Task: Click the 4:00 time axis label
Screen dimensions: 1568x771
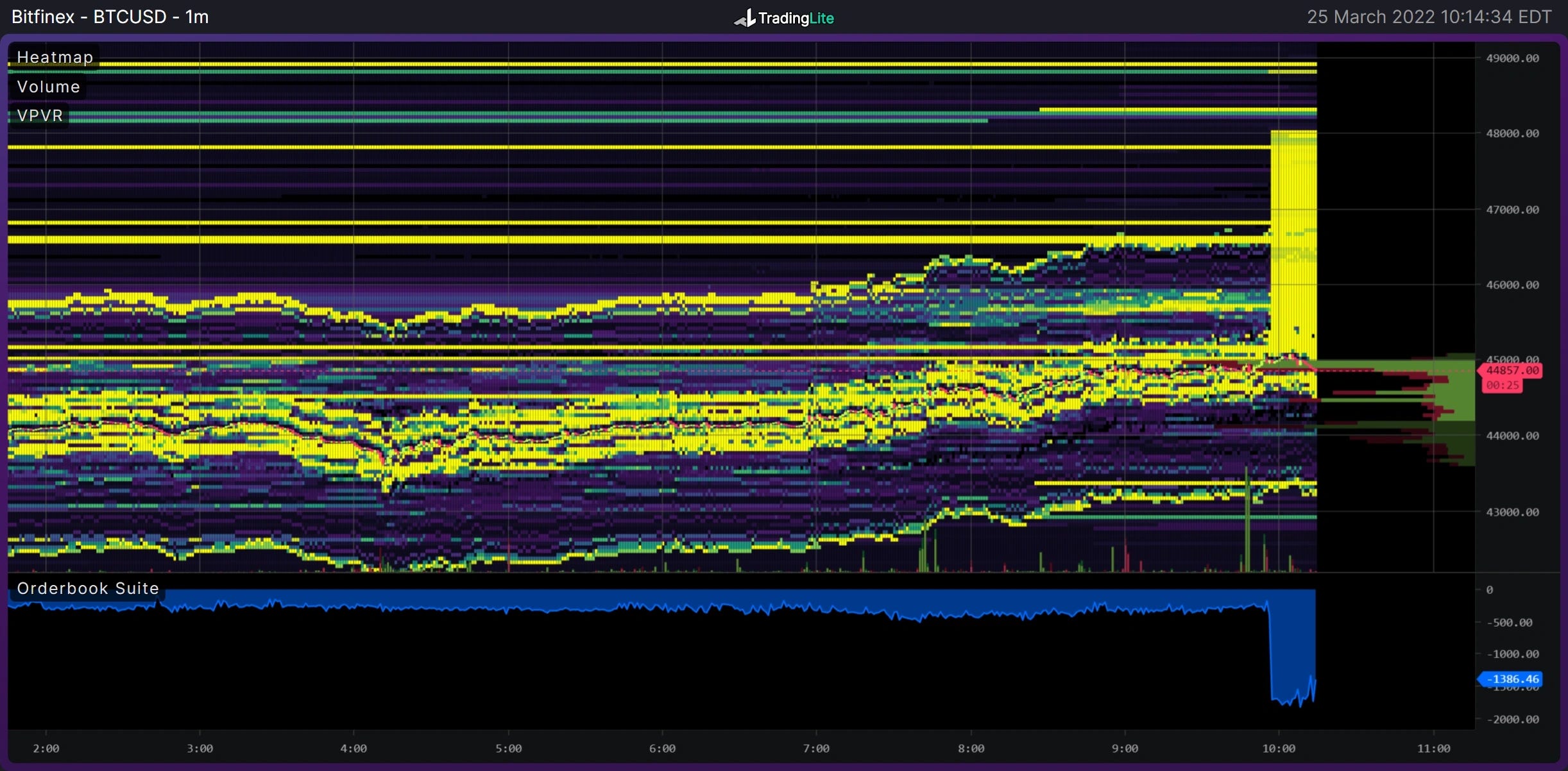Action: coord(354,749)
